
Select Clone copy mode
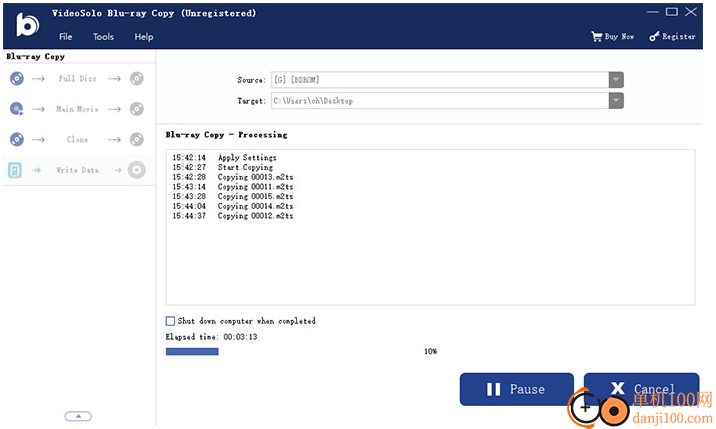[77, 139]
